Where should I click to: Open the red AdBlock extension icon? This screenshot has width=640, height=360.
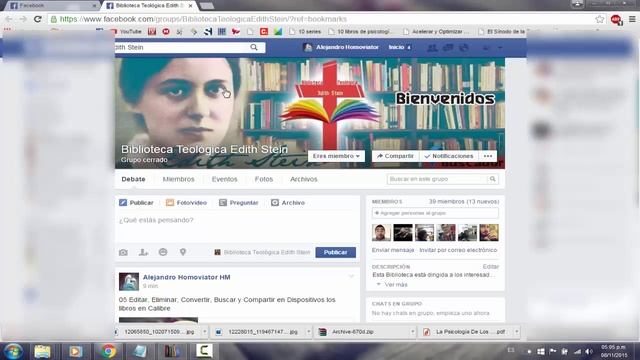pos(616,19)
